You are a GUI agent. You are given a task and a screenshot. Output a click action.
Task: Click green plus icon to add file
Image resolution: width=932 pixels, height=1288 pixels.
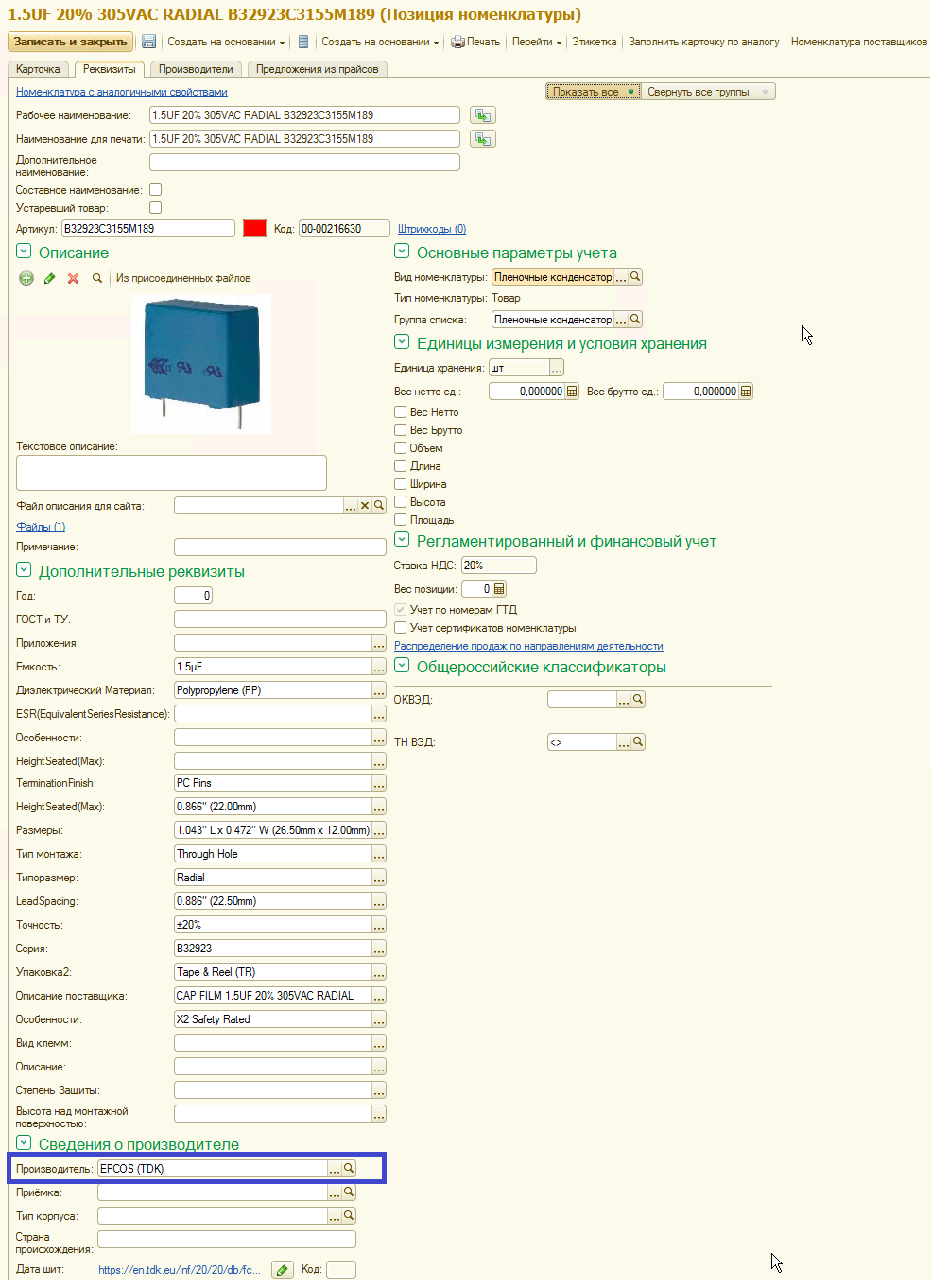click(x=26, y=278)
